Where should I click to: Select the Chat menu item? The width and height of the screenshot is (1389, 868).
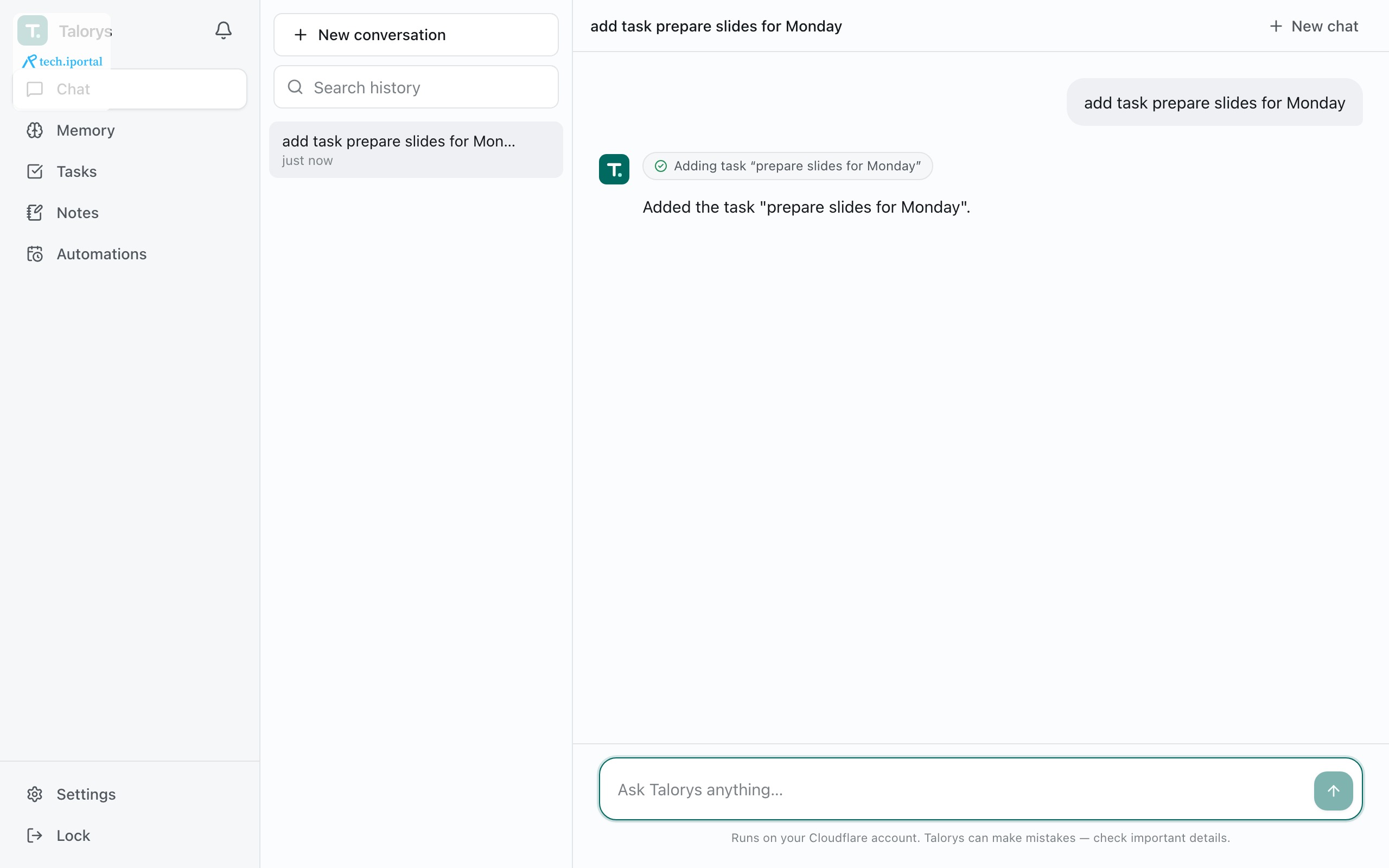coord(130,89)
